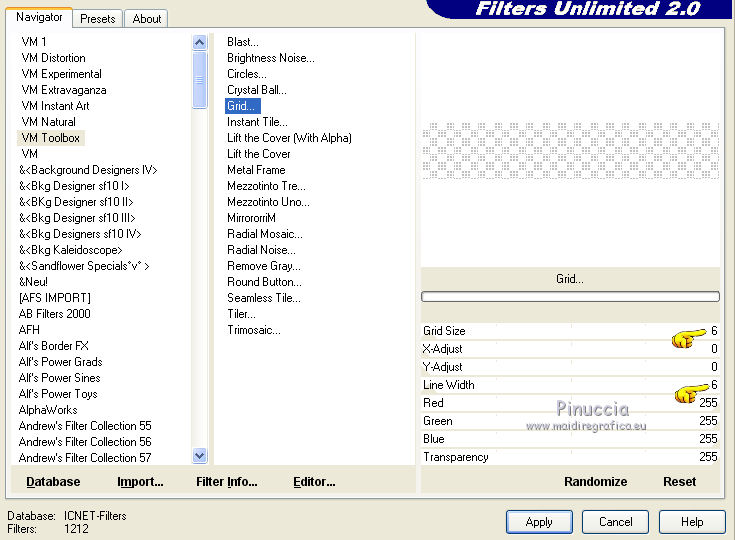This screenshot has width=735, height=540.
Task: Select the AFS IMPORT category
Action: point(54,298)
